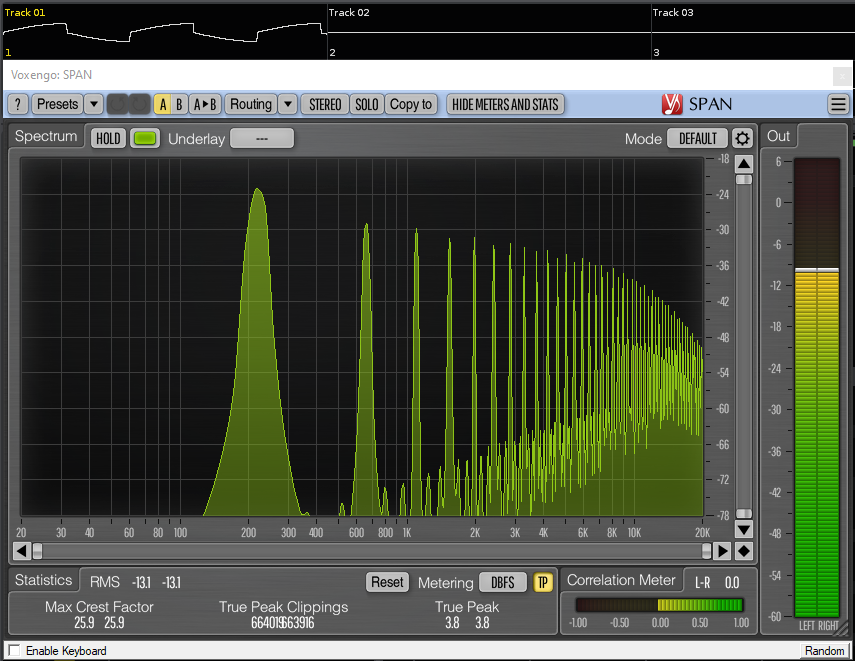Open the Presets menu

click(x=57, y=104)
